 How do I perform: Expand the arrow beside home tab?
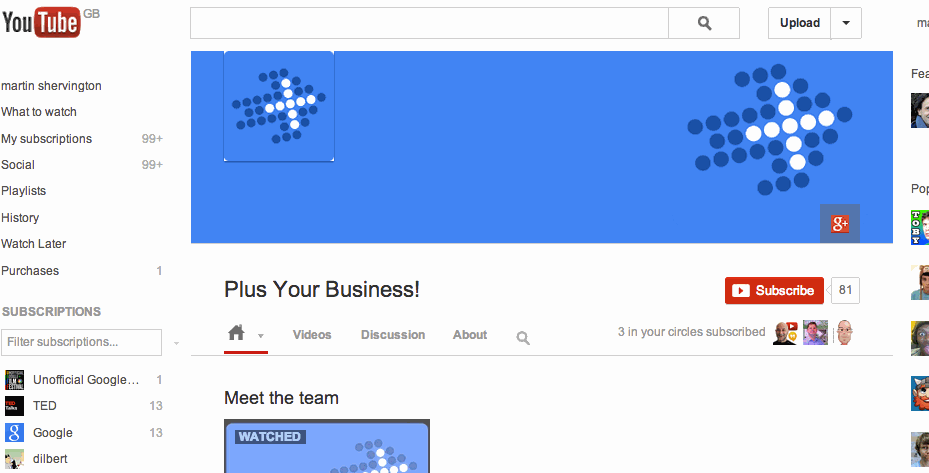click(x=261, y=336)
